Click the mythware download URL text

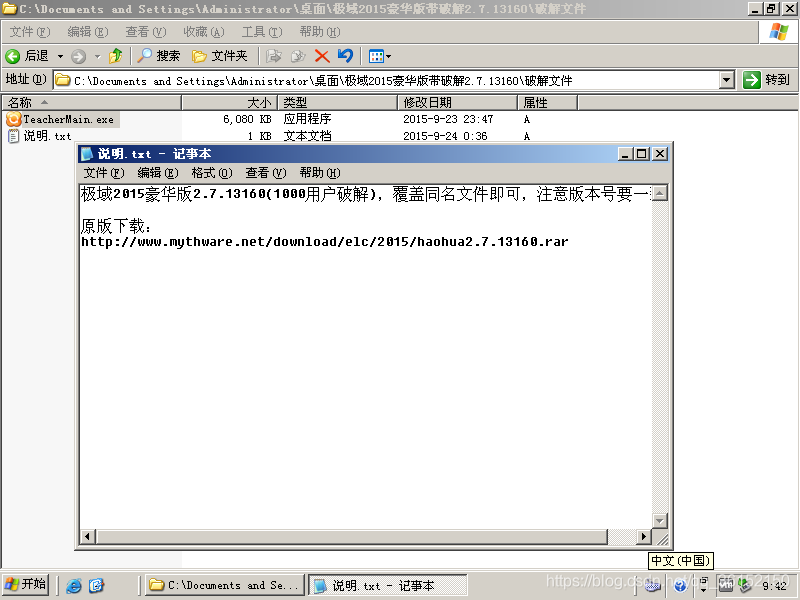[324, 242]
